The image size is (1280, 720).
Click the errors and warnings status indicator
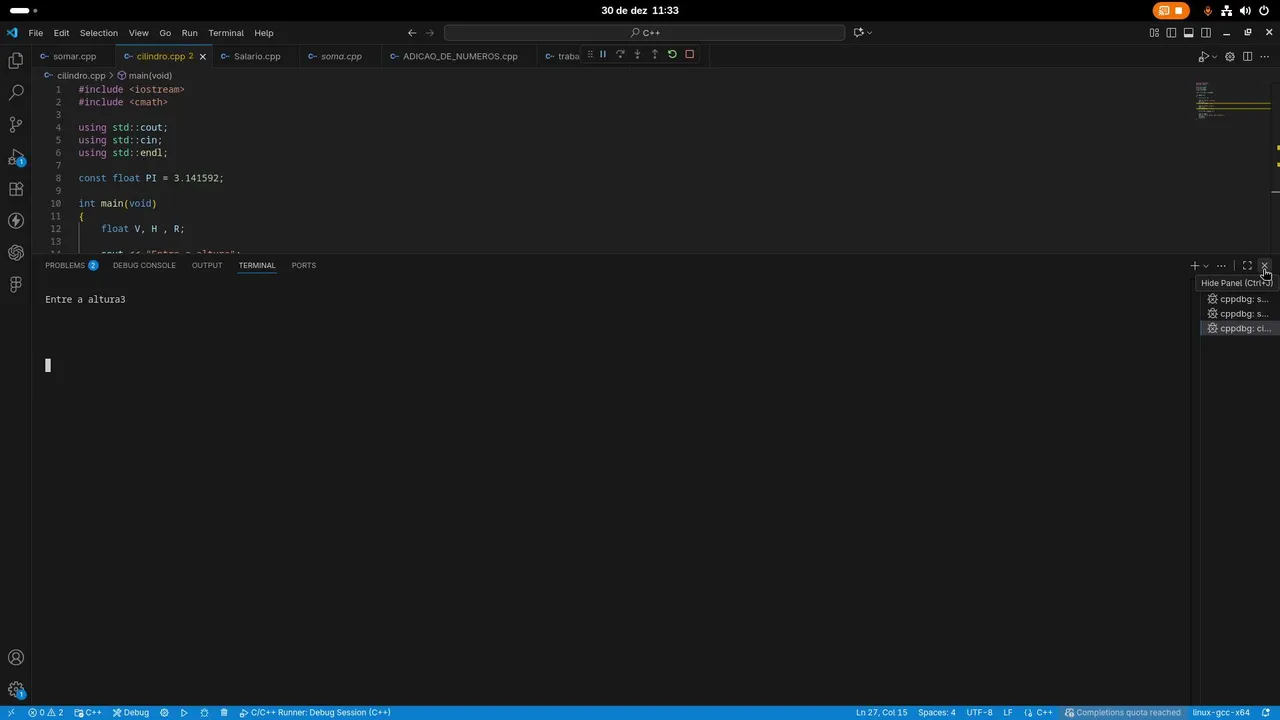tap(45, 713)
